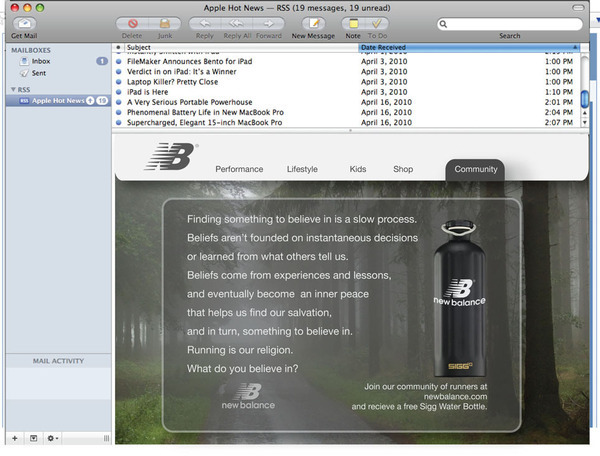Screen dimensions: 600x456
Task: Click the Inbox unread count badge
Action: pos(102,61)
